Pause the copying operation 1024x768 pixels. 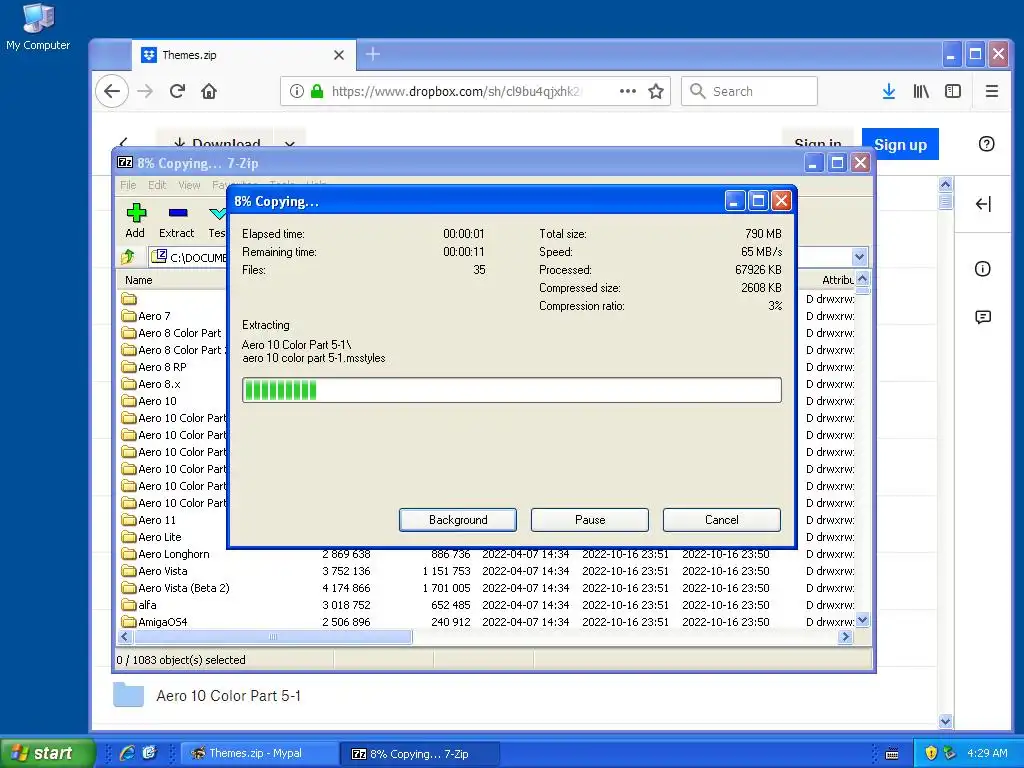pos(590,520)
